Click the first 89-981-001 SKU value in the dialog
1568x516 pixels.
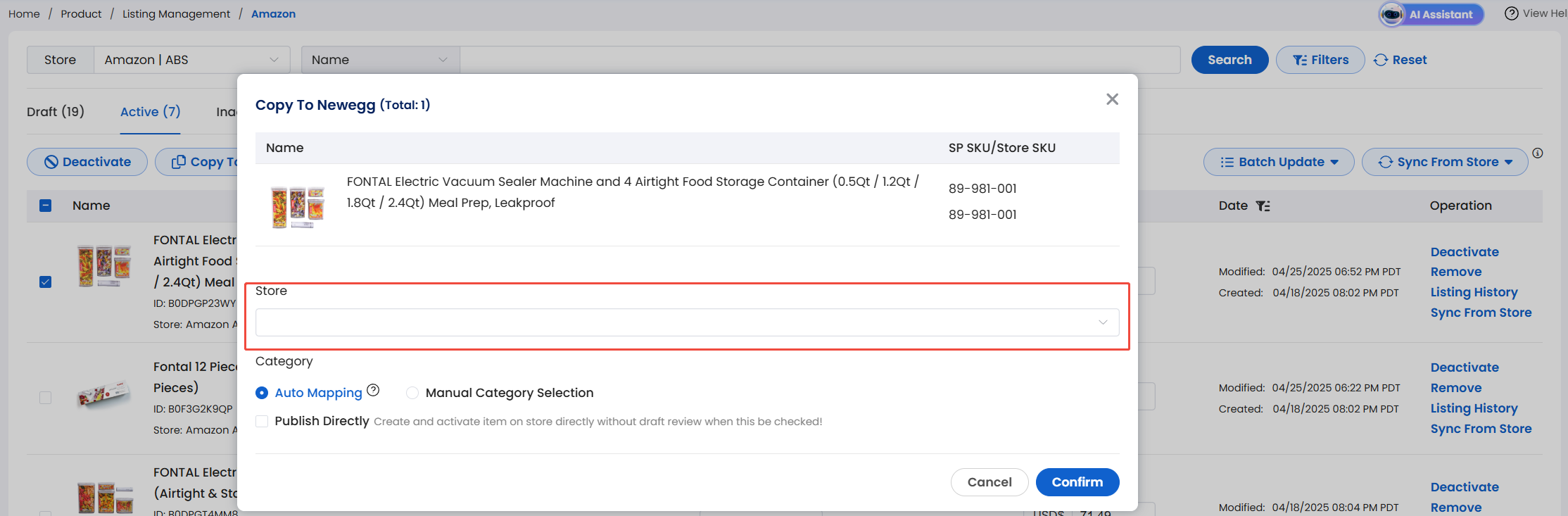tap(982, 189)
